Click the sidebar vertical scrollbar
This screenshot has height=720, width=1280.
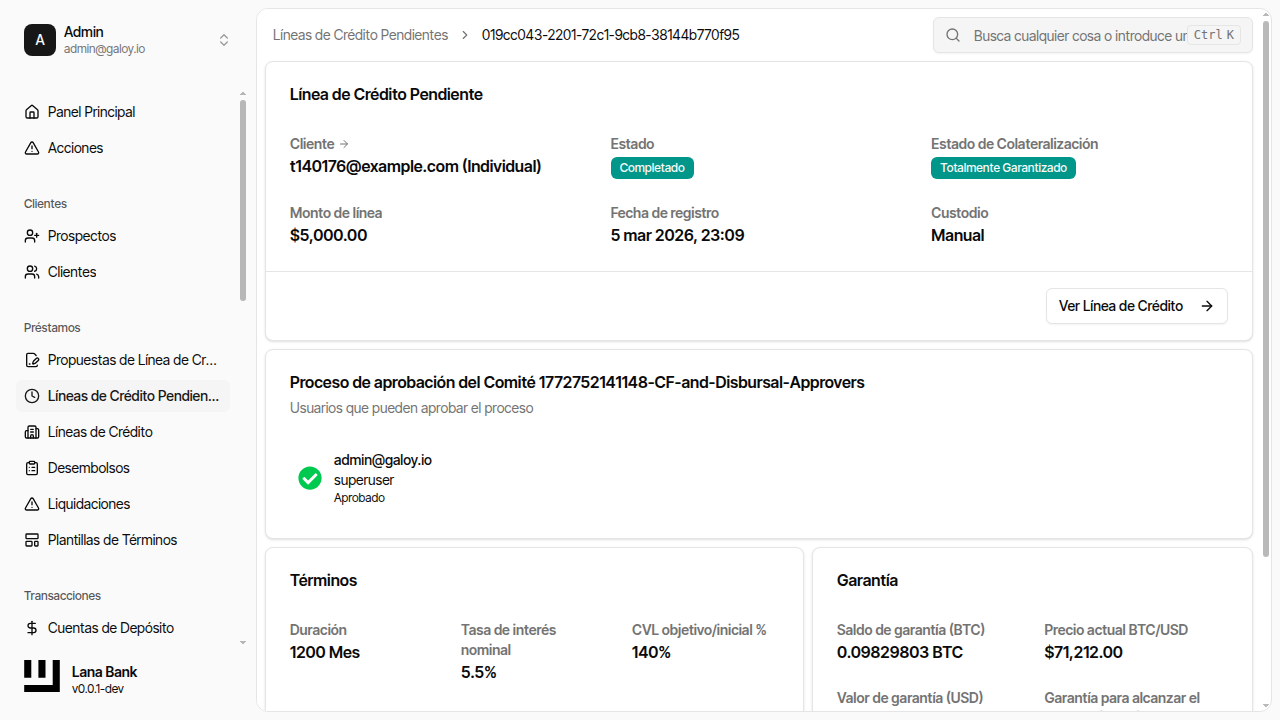point(243,200)
